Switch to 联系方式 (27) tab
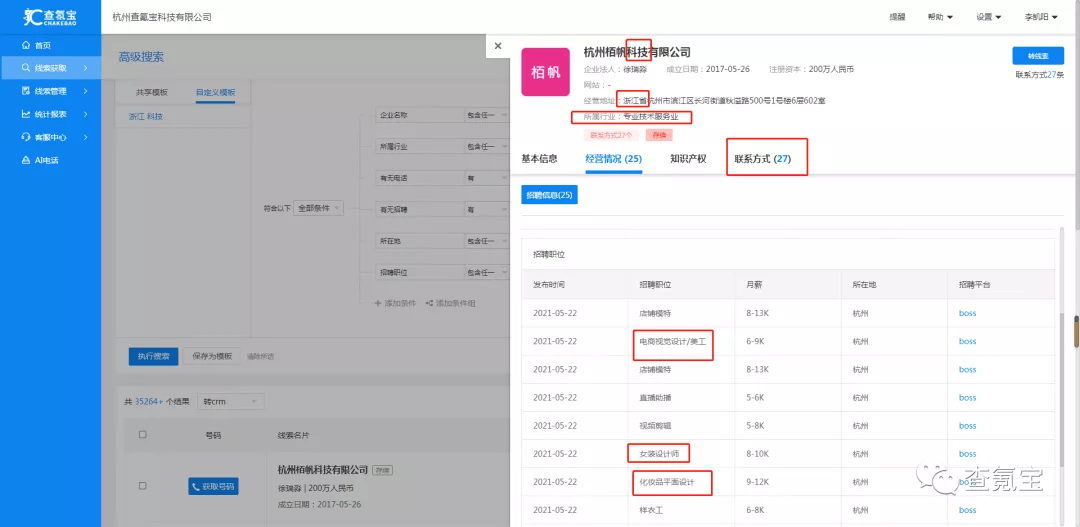 [x=762, y=159]
